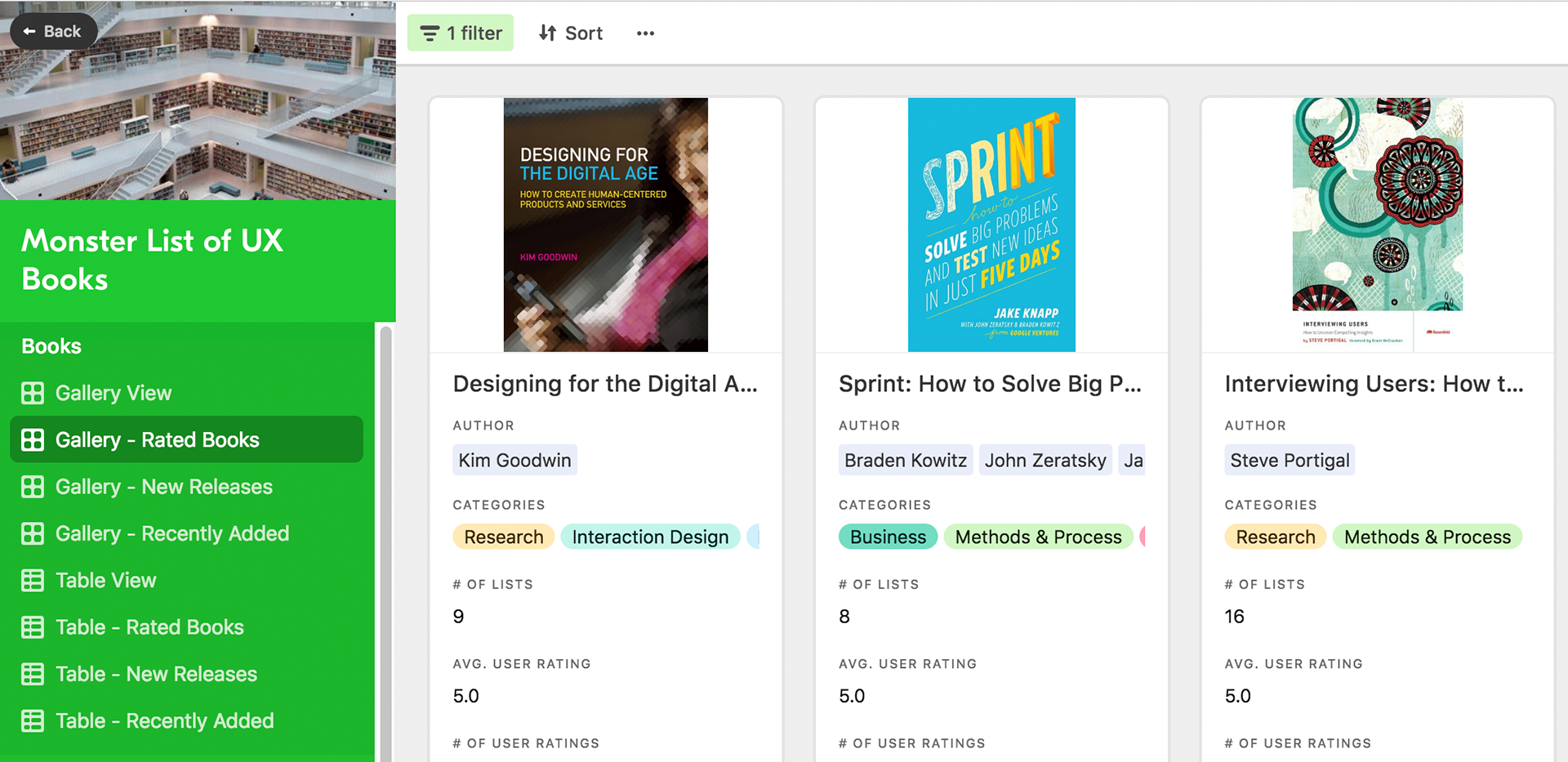Click the gallery icon beside Gallery View
Screen dimensions: 1568x762
point(33,394)
